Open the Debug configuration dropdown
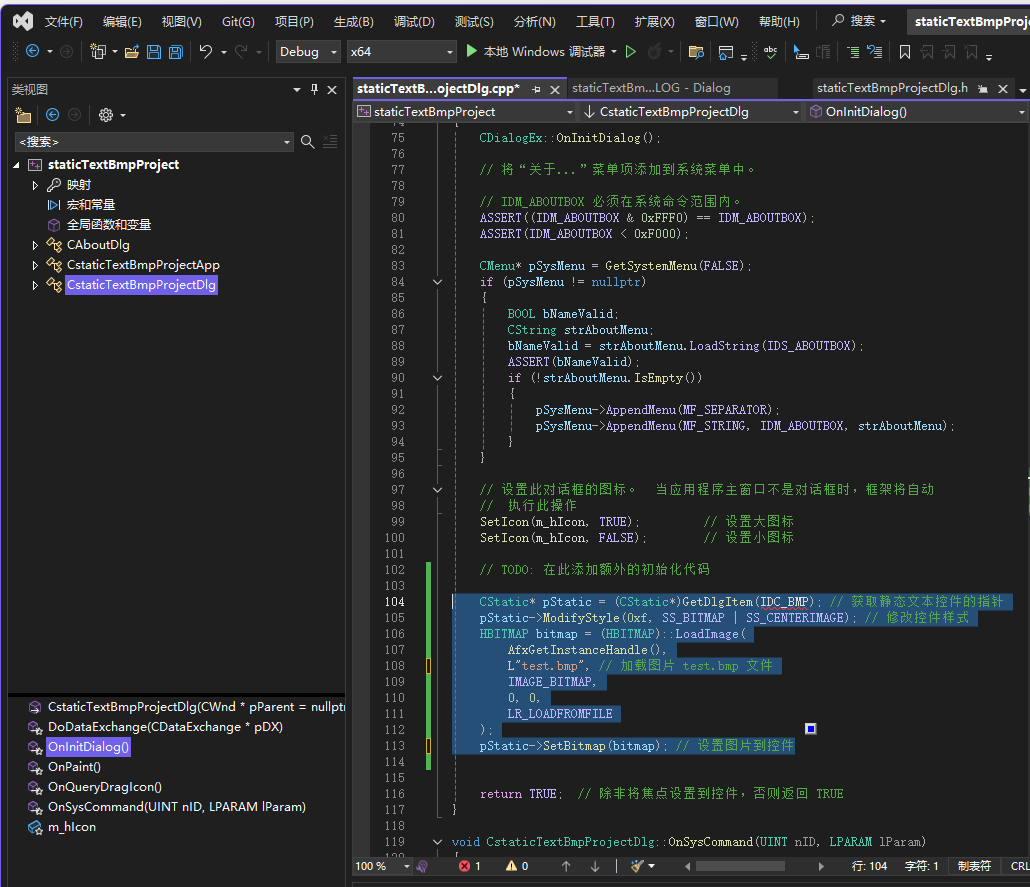 [306, 52]
